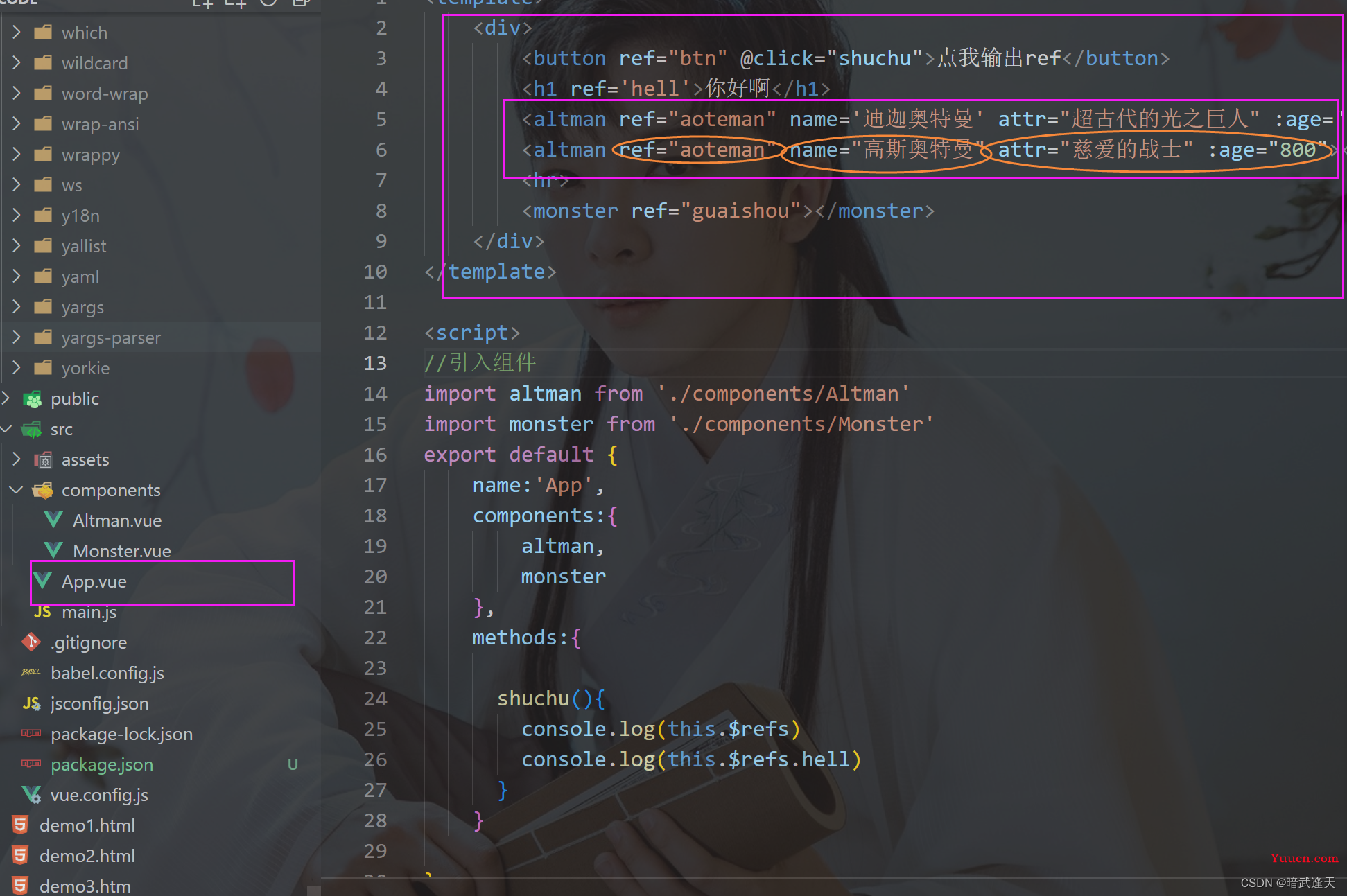
Task: Open the package.json file
Action: coord(102,764)
